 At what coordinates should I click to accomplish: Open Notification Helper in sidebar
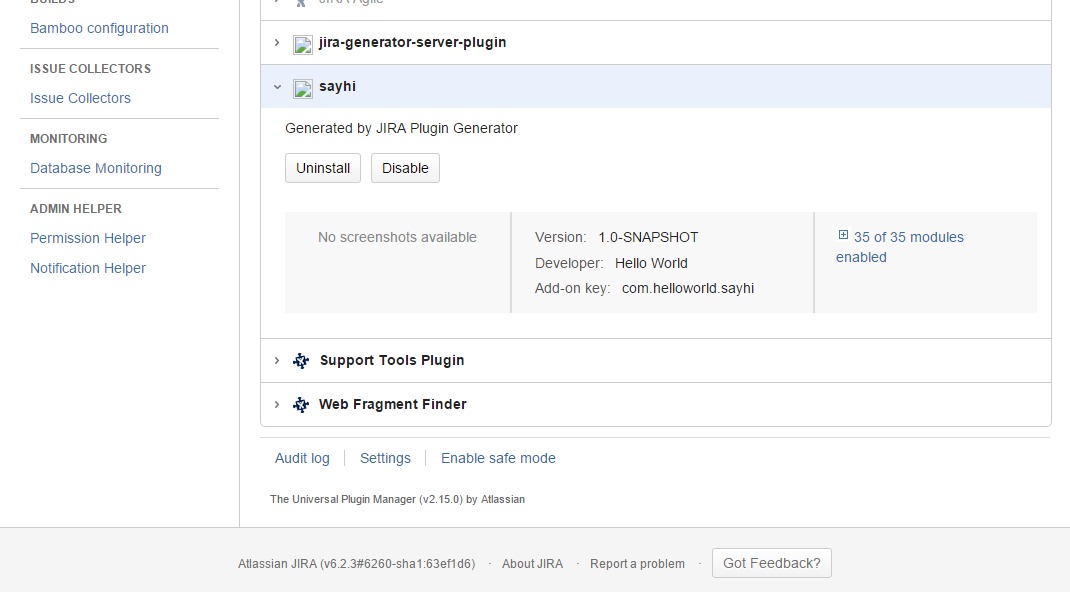click(x=88, y=268)
